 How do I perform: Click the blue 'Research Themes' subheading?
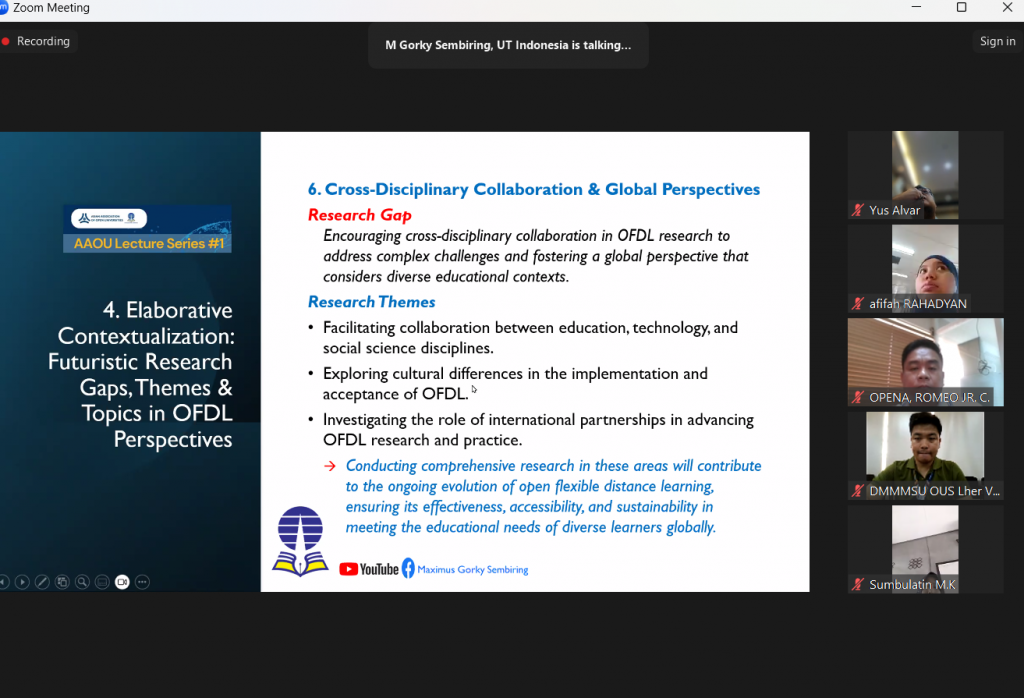pos(372,302)
